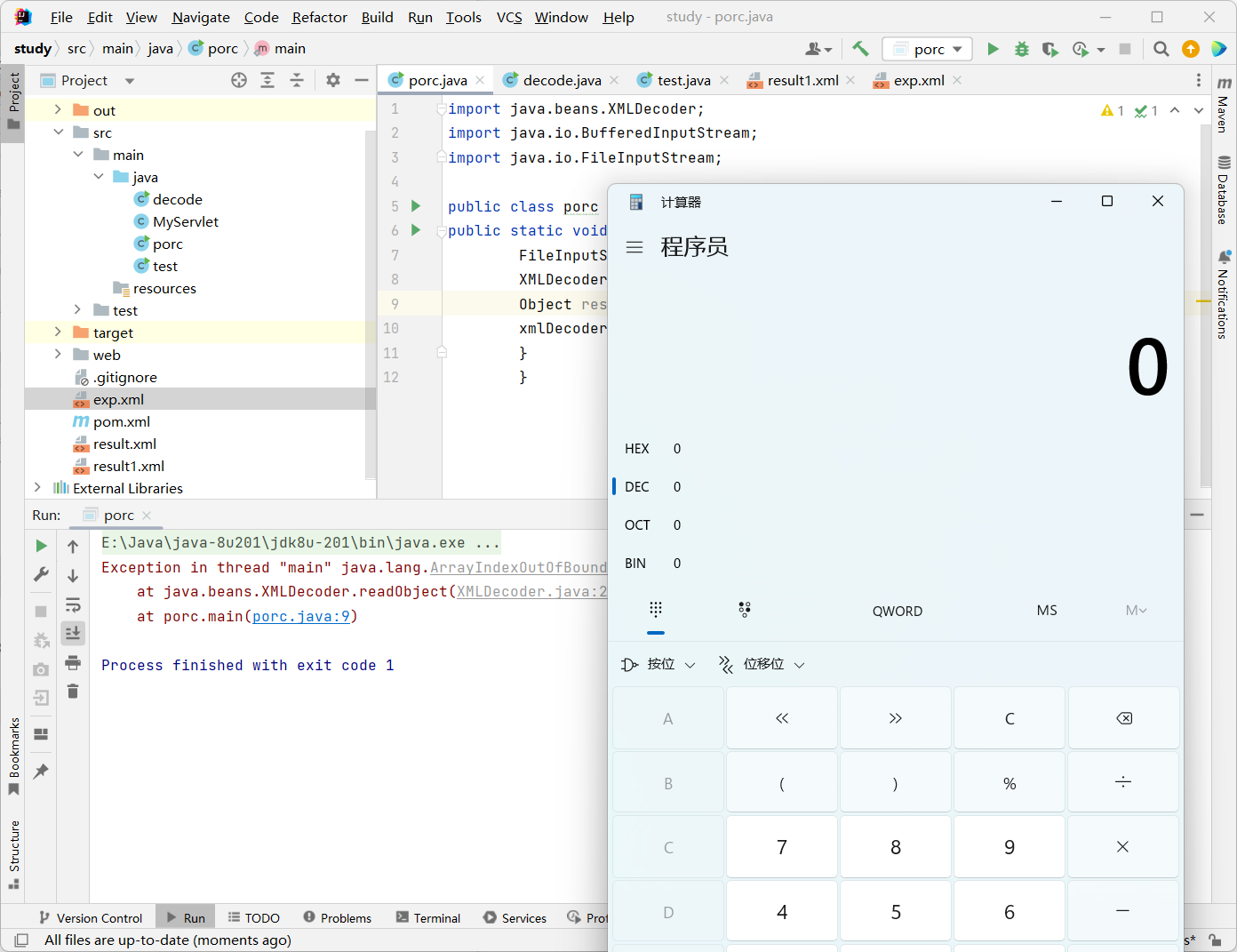
Task: Expand the web folder
Action: tap(58, 354)
